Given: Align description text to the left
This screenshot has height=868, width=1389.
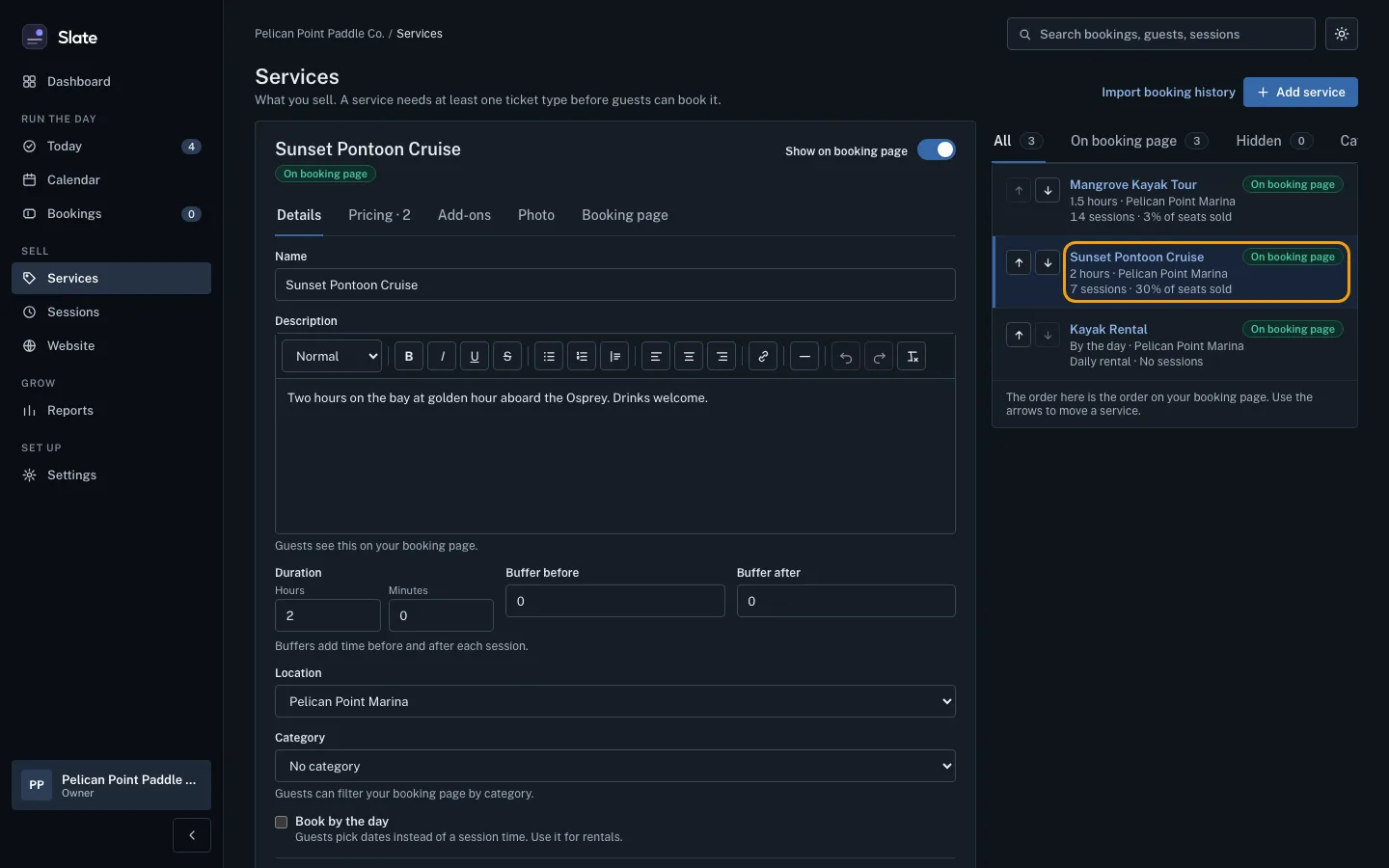Looking at the screenshot, I should click(656, 357).
